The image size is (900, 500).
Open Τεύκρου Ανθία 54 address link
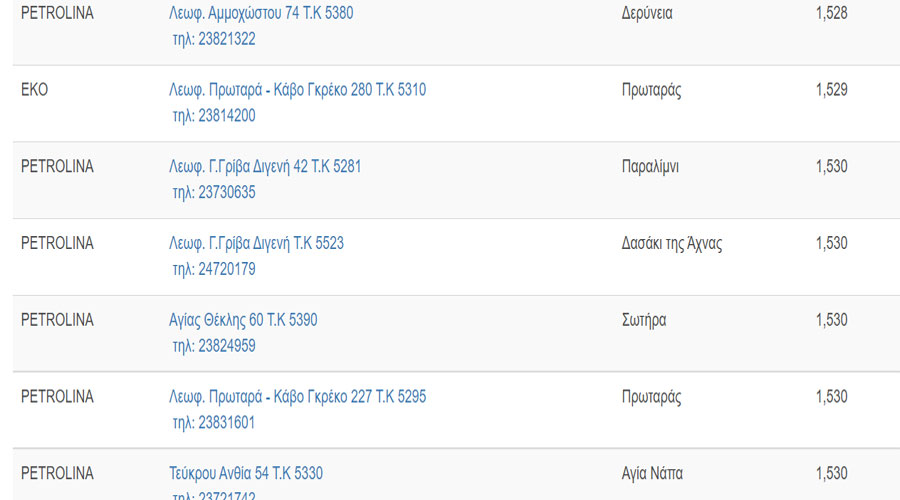(246, 473)
